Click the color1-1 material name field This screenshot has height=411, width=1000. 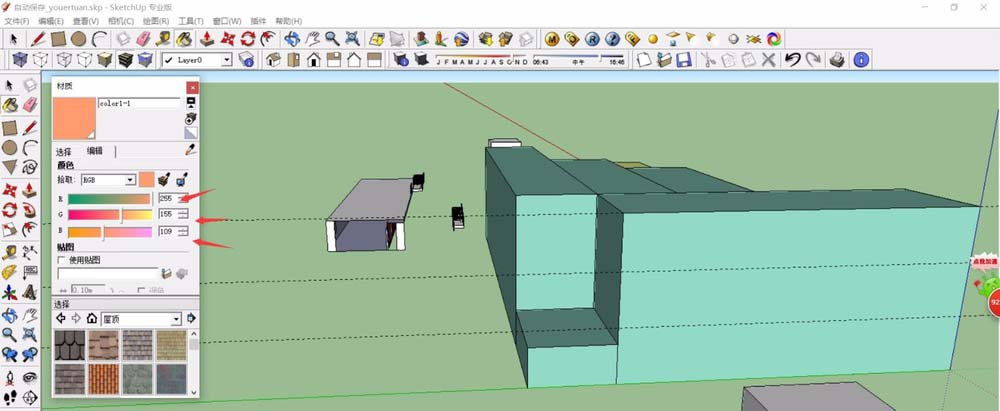click(139, 103)
